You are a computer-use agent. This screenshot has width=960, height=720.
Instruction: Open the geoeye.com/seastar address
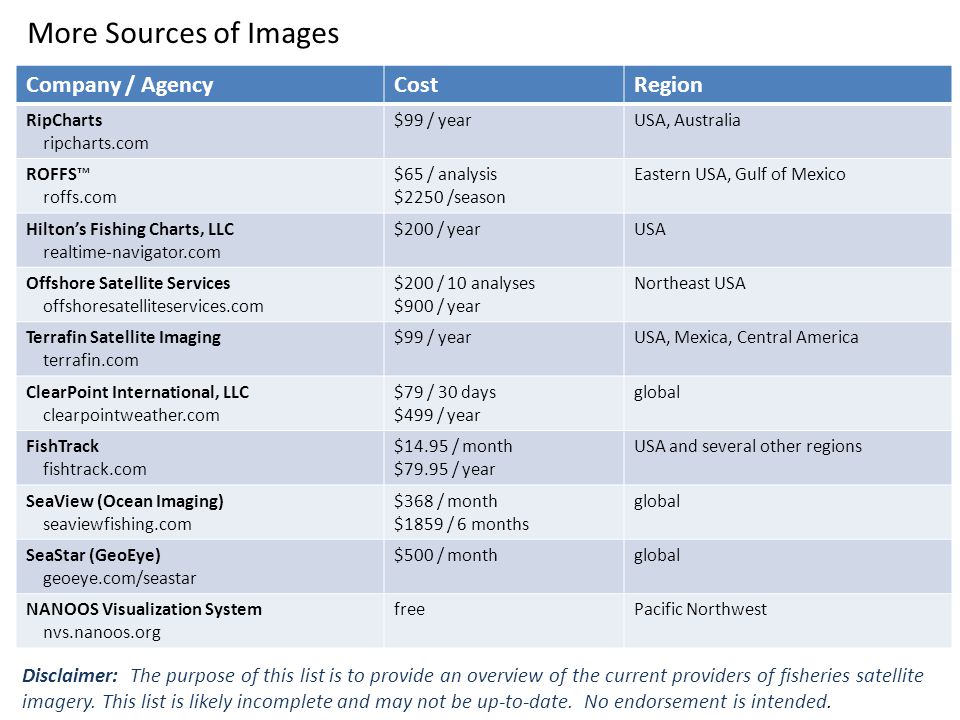[x=119, y=579]
